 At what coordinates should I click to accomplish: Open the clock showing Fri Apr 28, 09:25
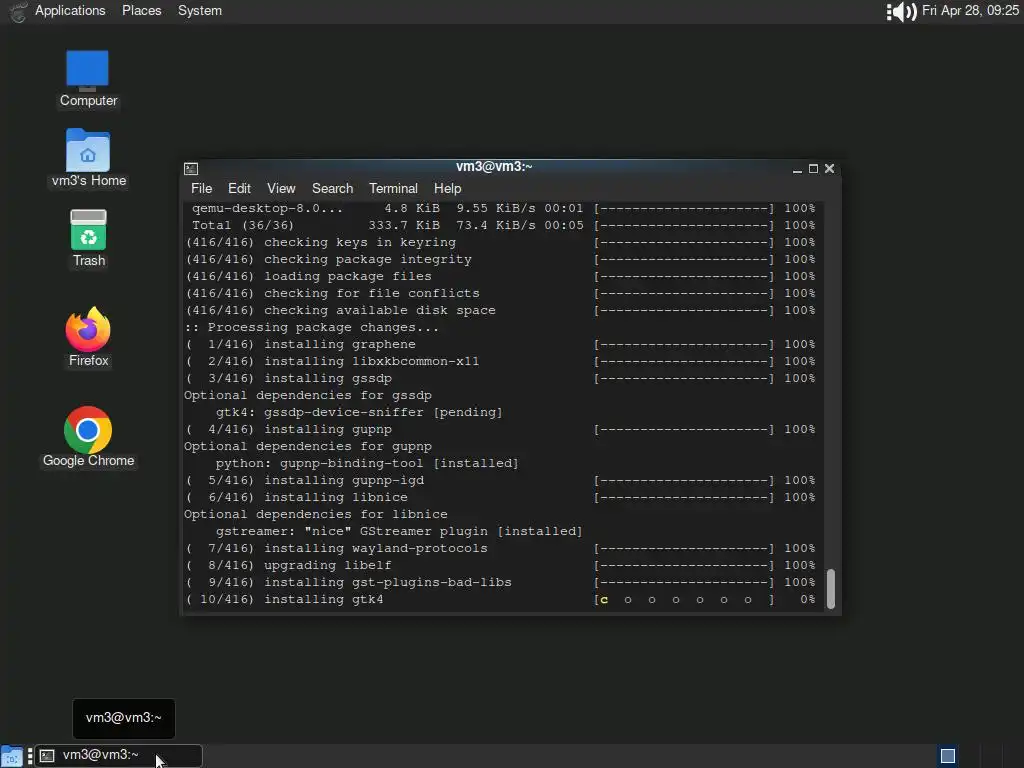coord(970,10)
